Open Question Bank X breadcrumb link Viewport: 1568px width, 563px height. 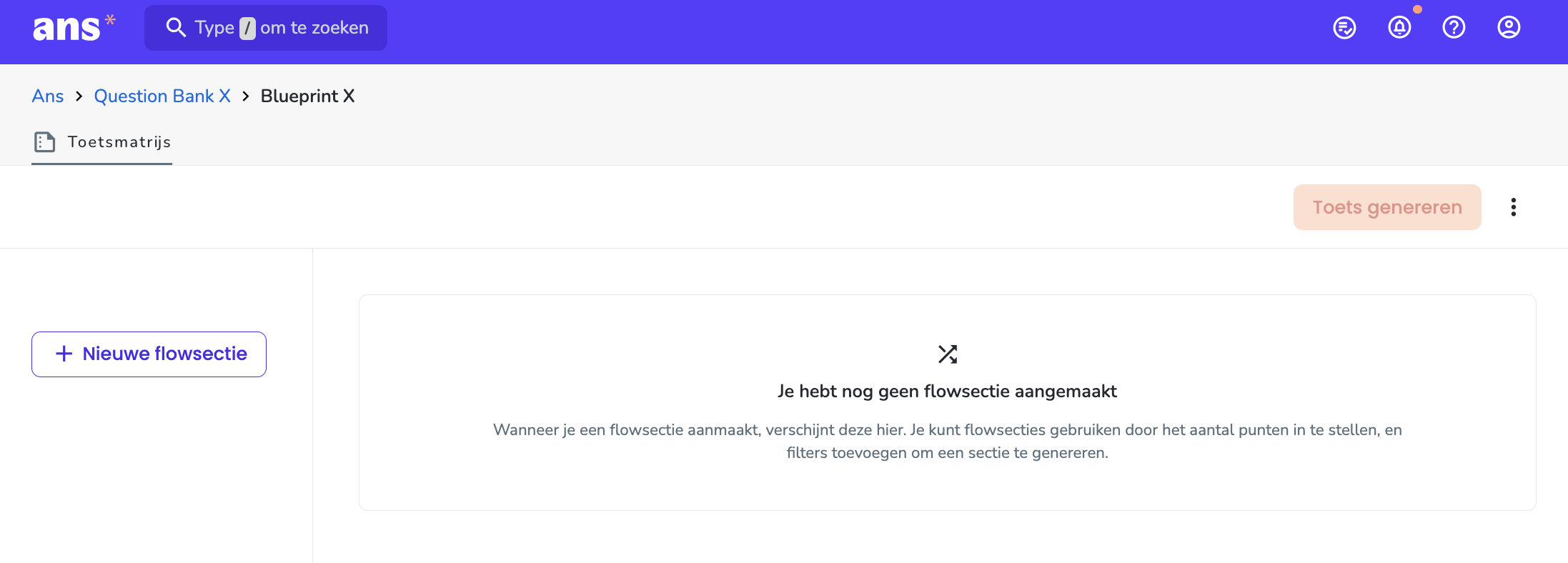[x=162, y=96]
